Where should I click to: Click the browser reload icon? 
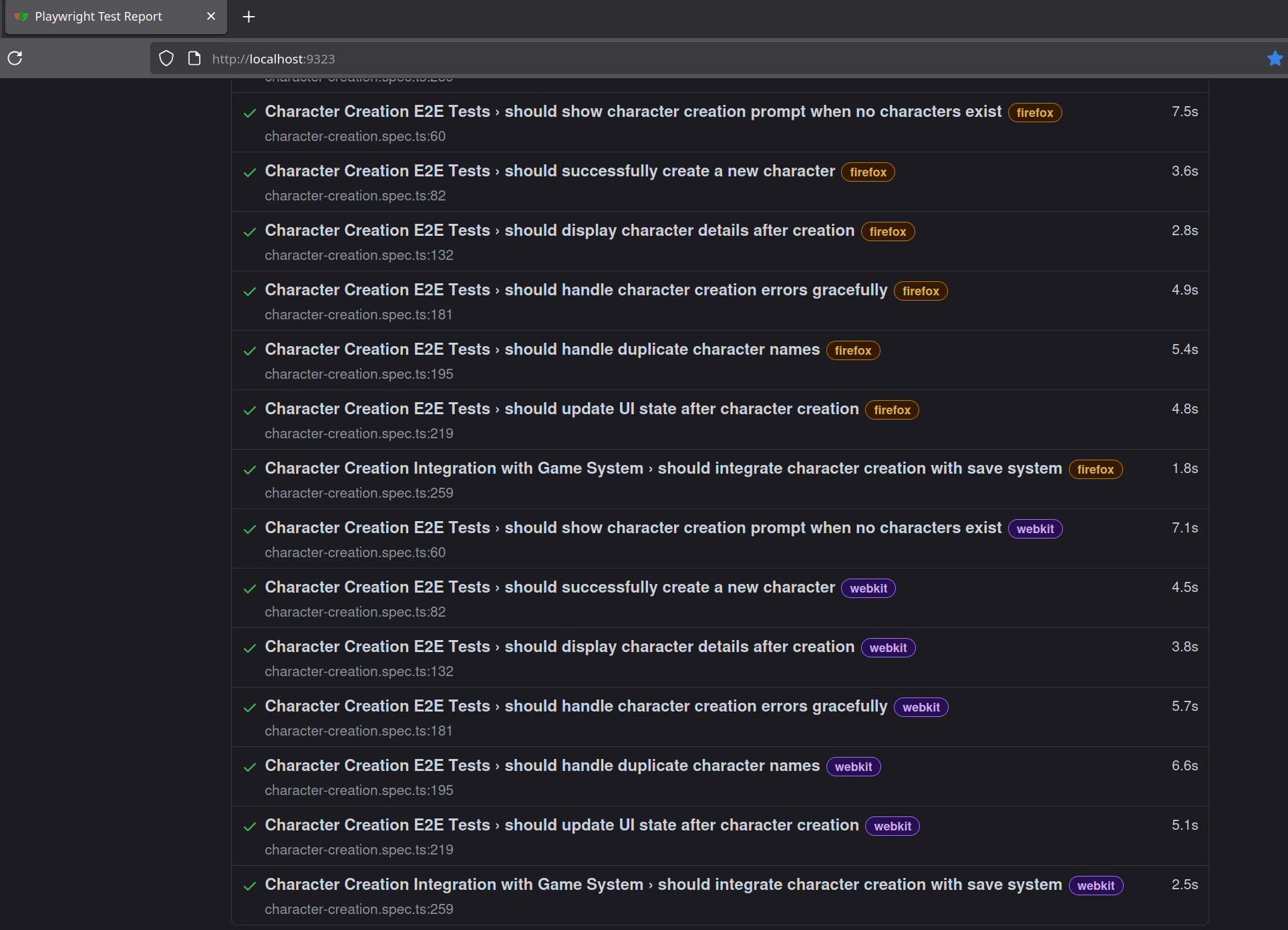15,58
